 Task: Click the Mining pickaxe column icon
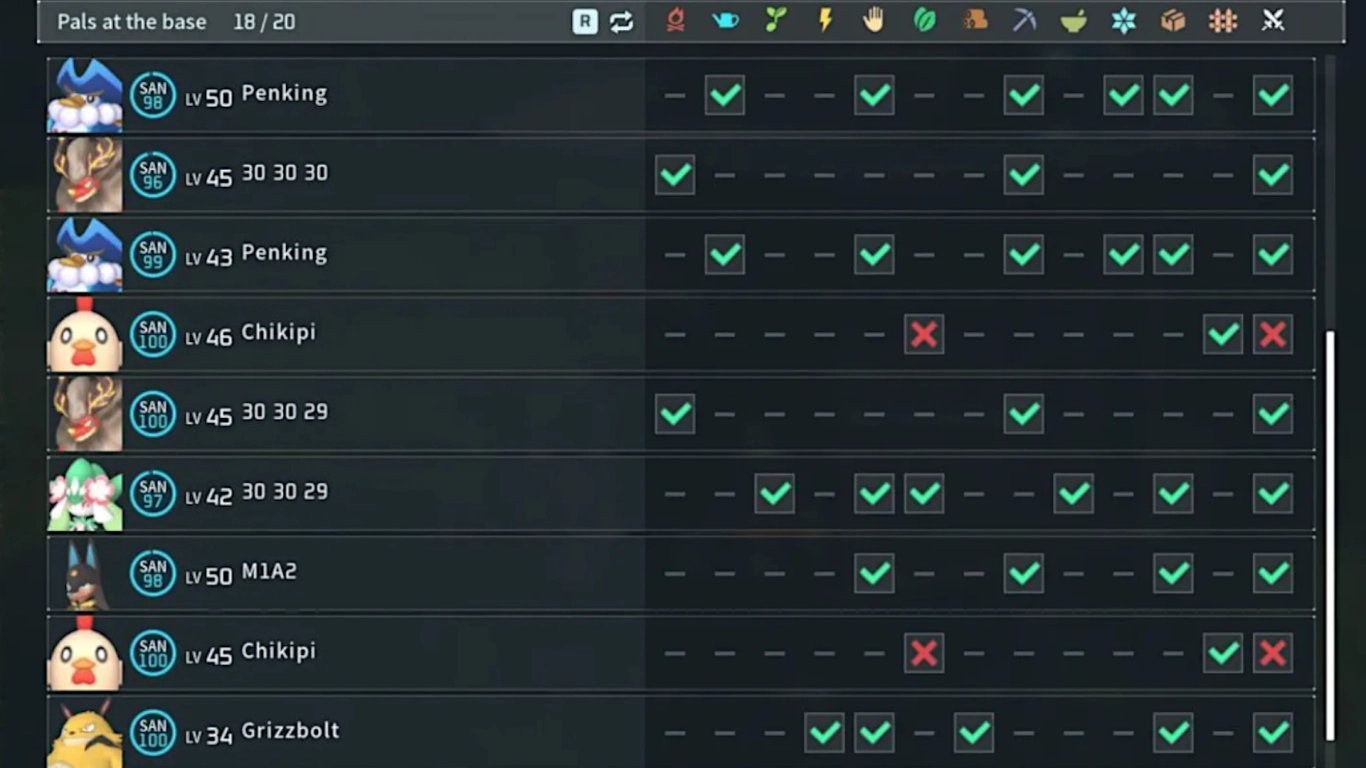[x=1024, y=21]
